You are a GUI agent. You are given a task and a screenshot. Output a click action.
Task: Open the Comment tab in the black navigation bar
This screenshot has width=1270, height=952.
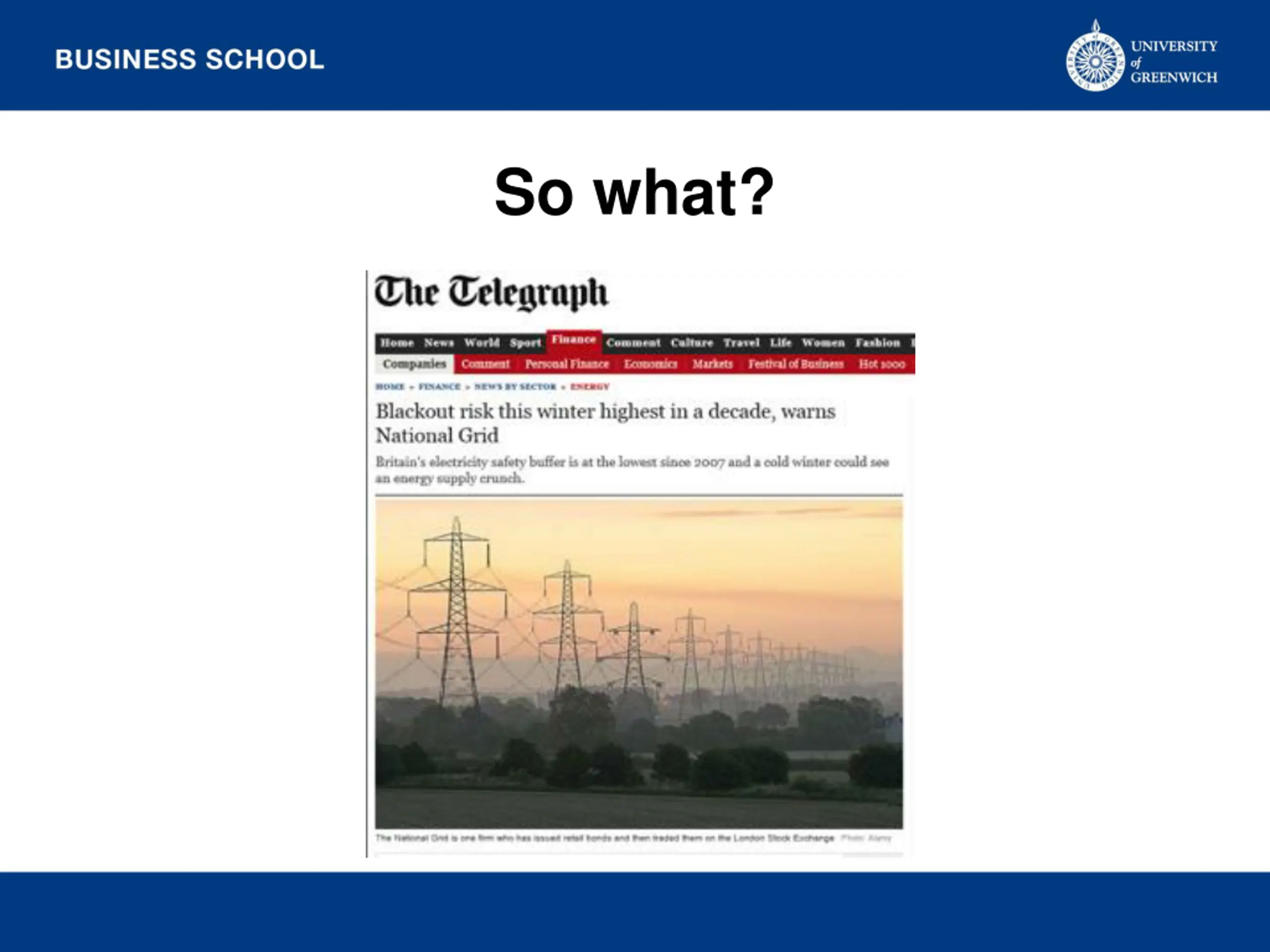pos(634,343)
